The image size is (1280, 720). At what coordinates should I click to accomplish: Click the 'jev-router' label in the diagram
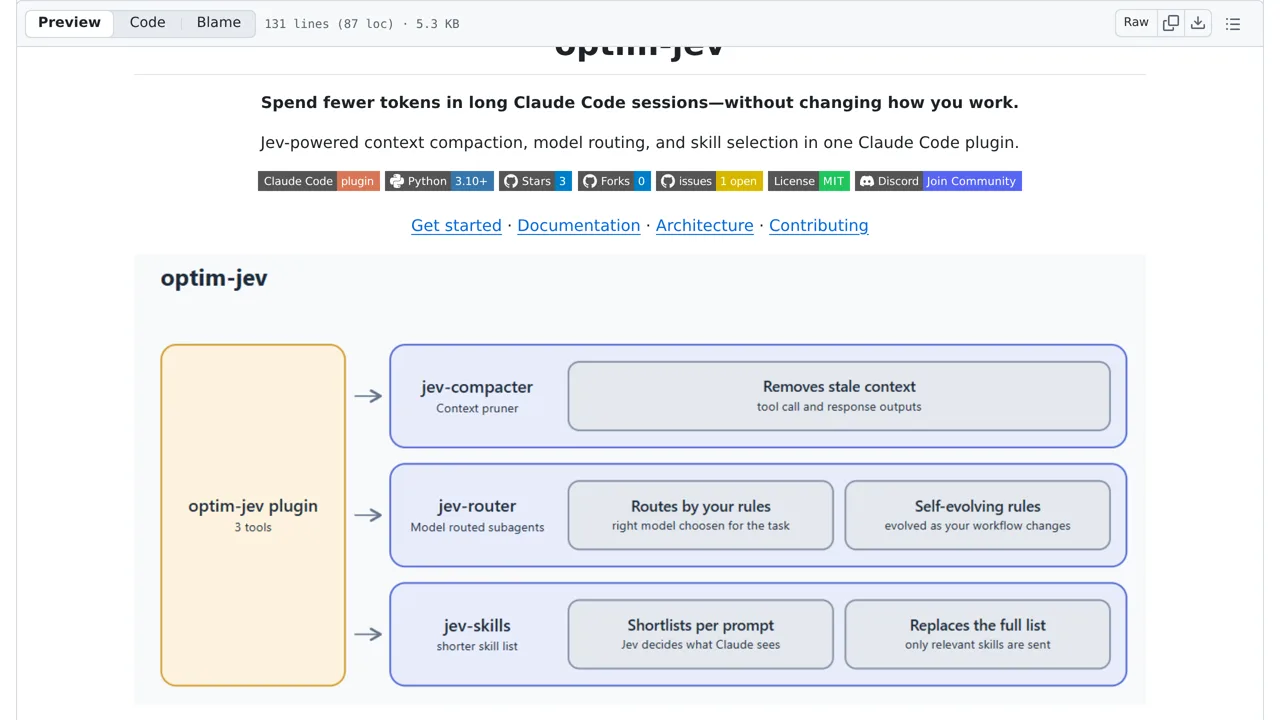(477, 506)
